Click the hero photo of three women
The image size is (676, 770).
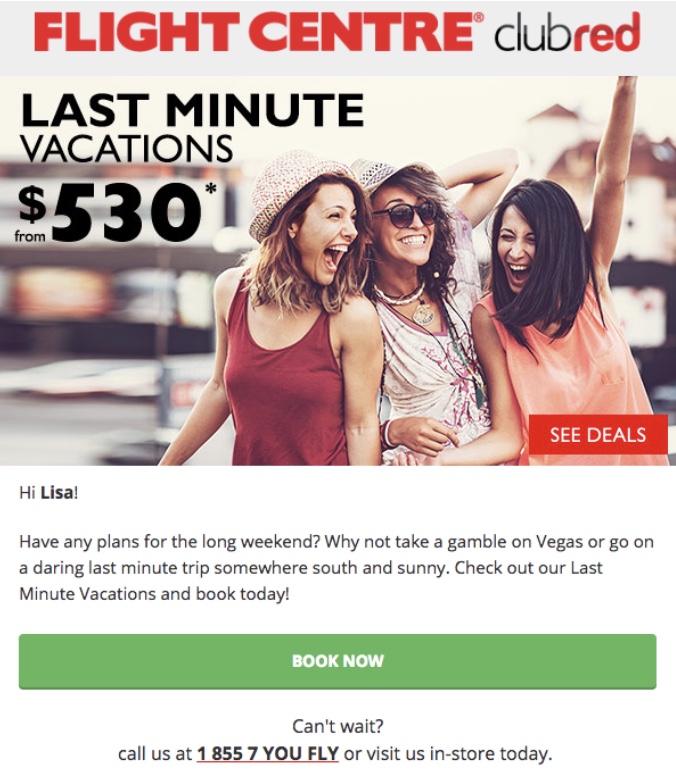(338, 271)
